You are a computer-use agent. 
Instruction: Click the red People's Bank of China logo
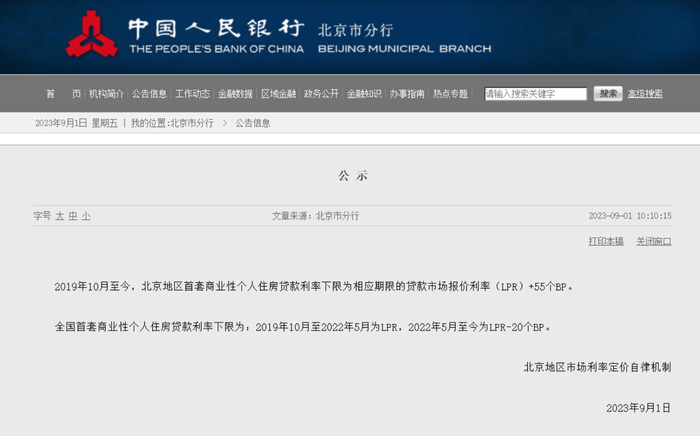tap(92, 34)
